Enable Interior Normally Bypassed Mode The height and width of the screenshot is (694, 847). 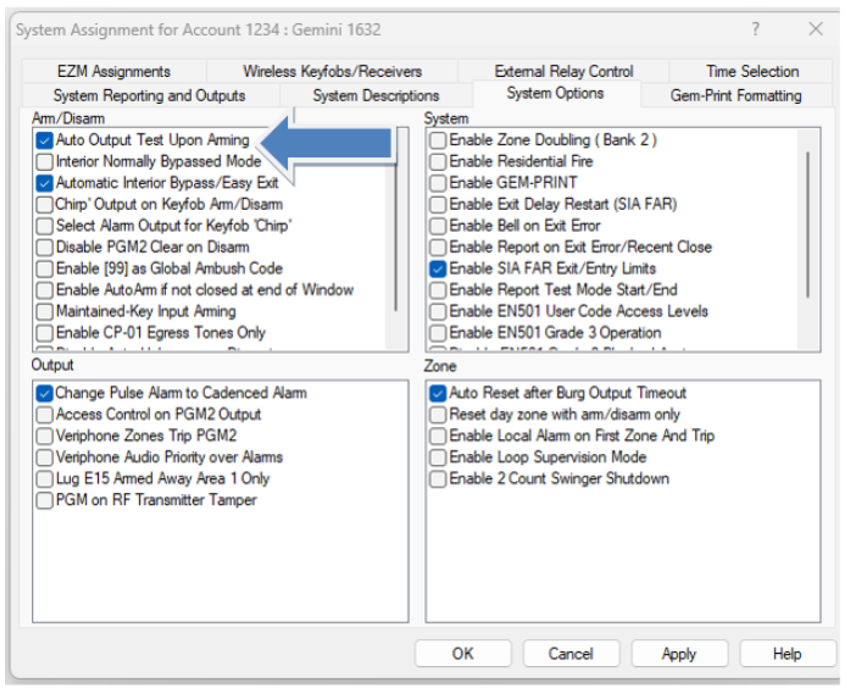click(44, 162)
